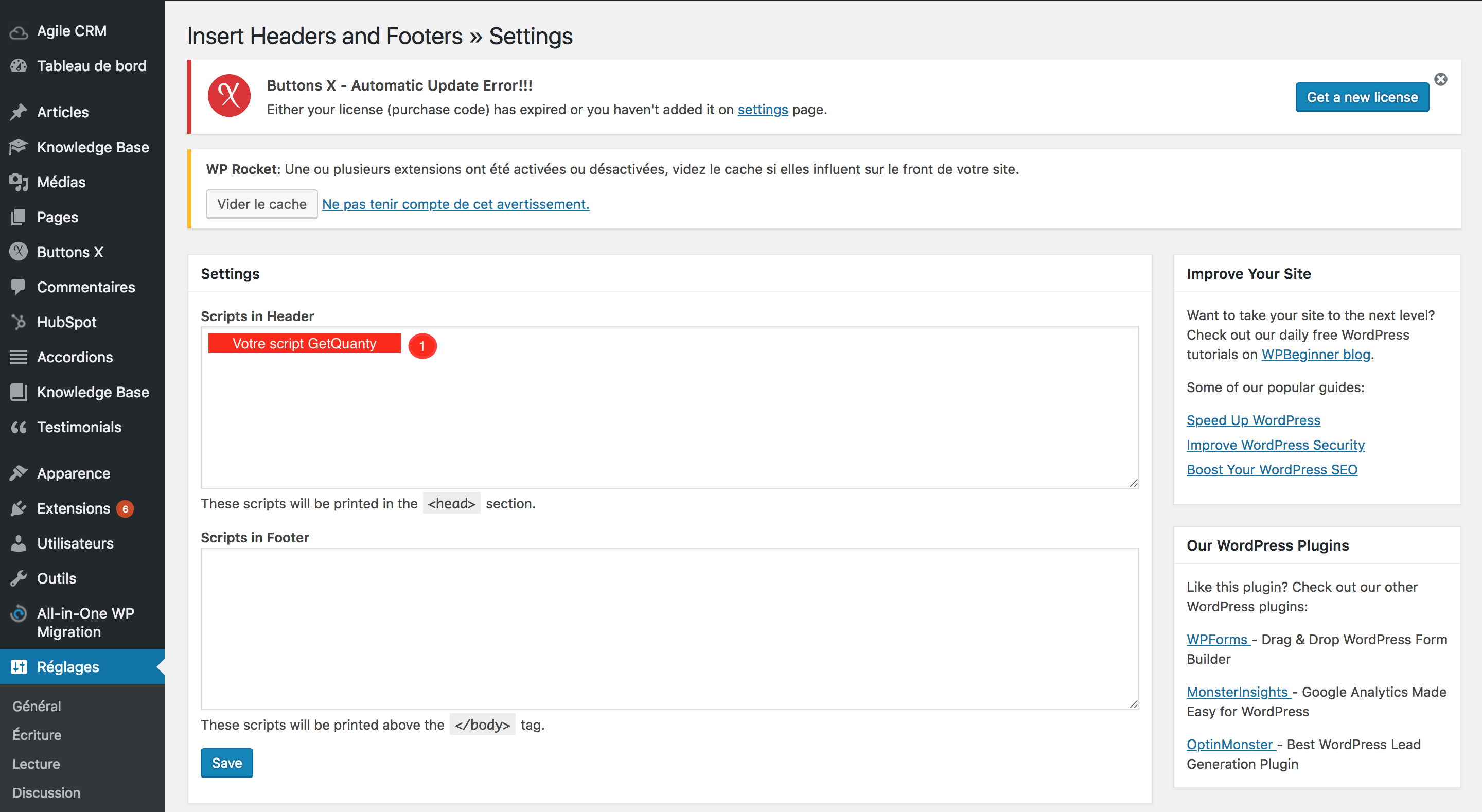Click the Utilisateurs user icon
1482x812 pixels.
pyautogui.click(x=19, y=544)
